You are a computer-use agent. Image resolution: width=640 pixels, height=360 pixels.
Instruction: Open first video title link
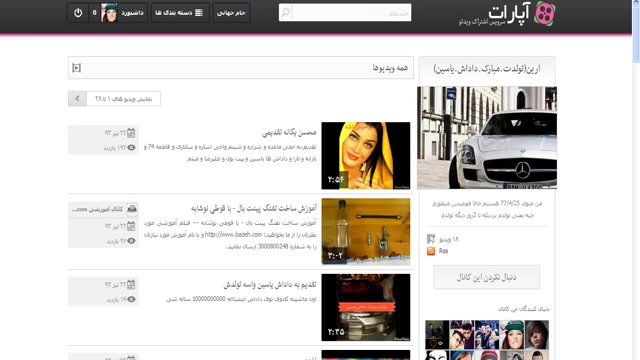289,133
